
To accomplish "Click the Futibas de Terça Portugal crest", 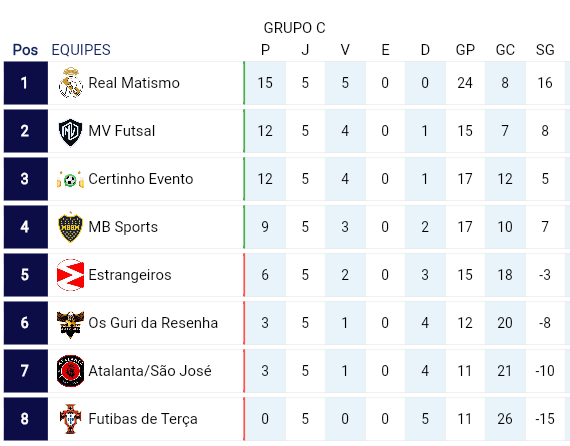I will [x=71, y=419].
